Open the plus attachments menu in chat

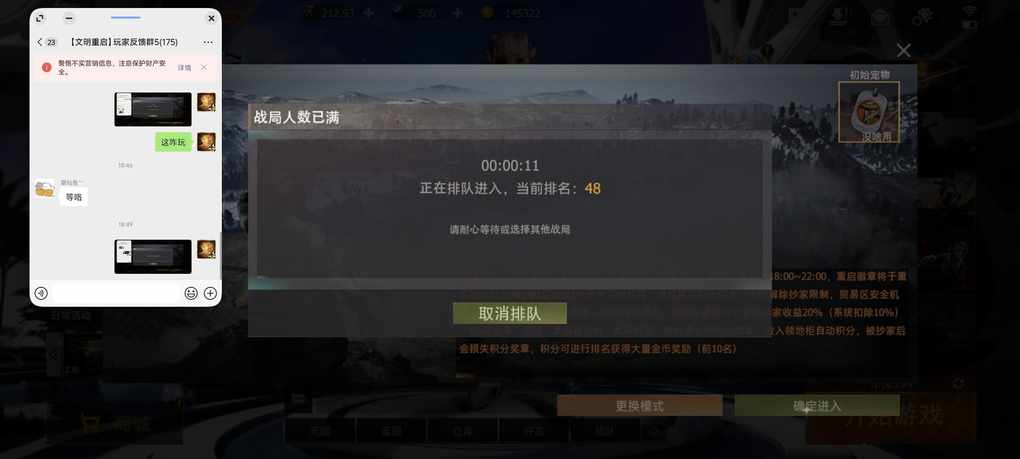[210, 293]
